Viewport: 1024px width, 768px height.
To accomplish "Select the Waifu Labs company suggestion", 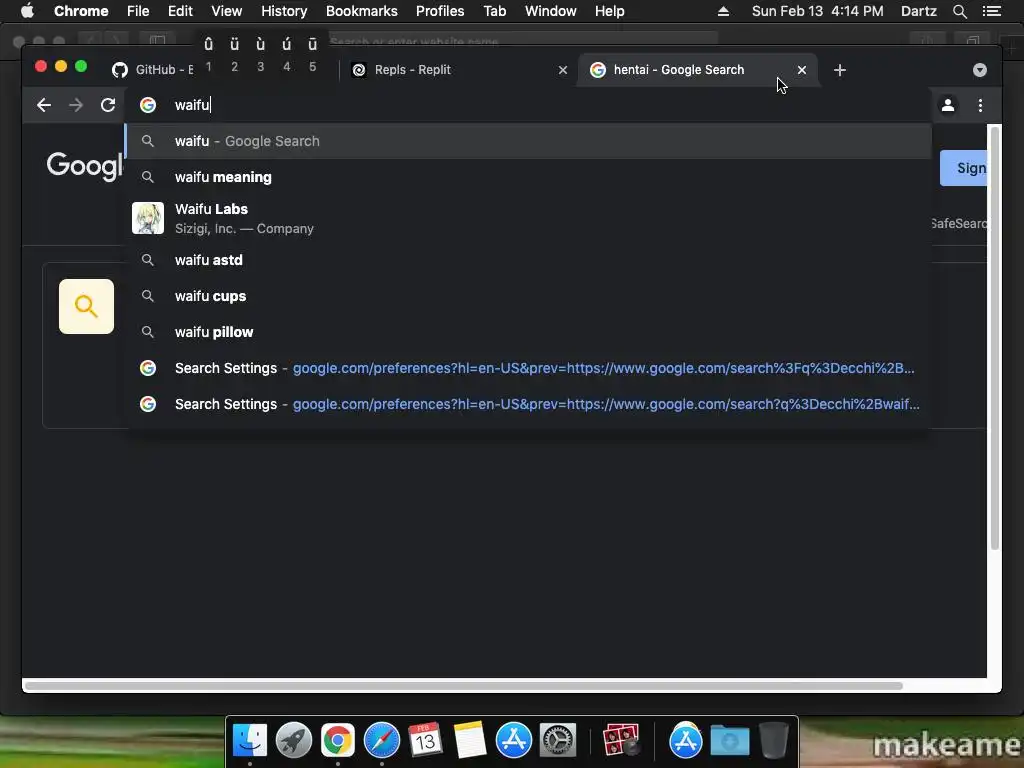I will 528,218.
